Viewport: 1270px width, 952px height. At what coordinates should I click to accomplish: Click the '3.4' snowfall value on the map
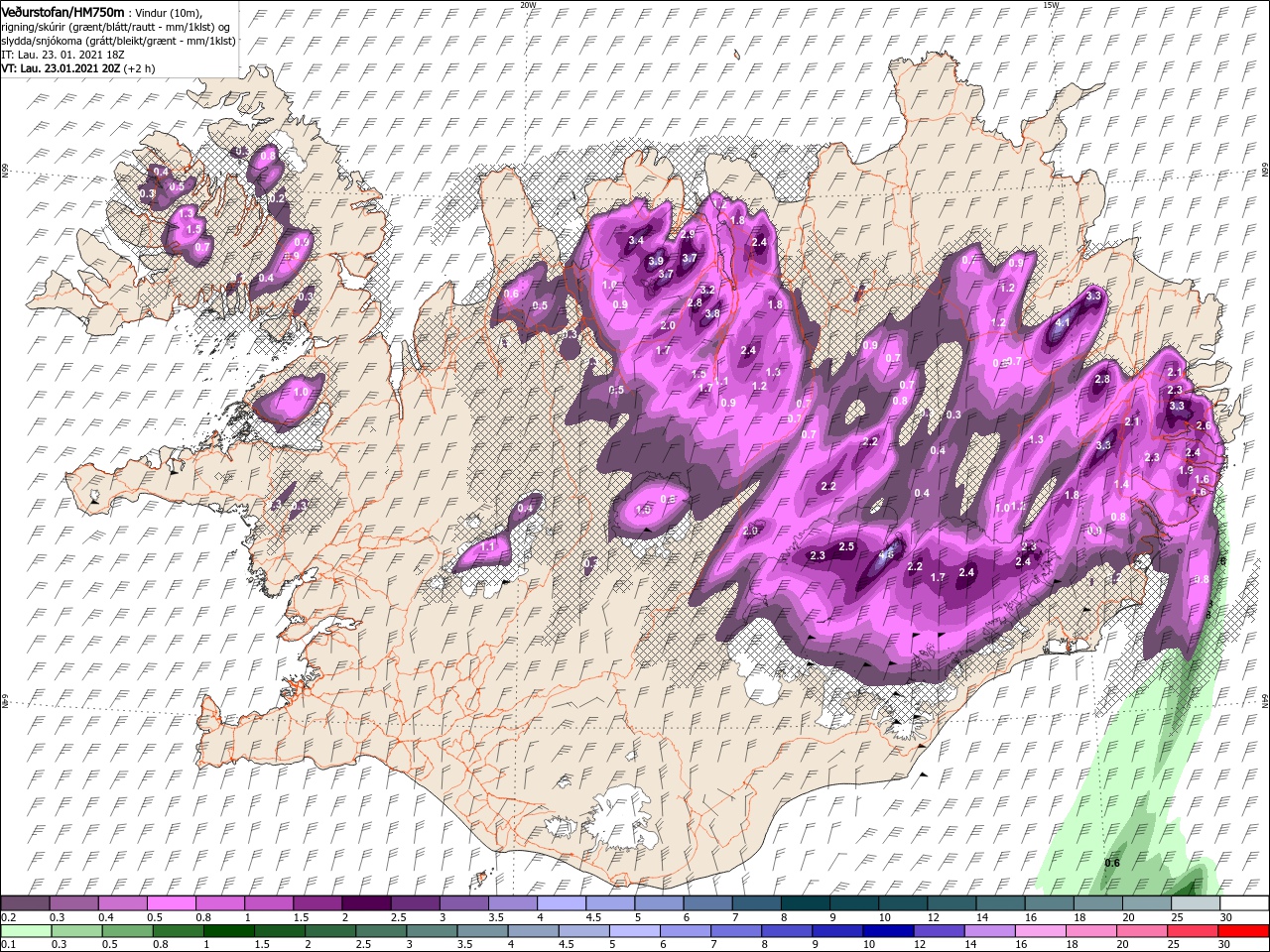[x=636, y=241]
